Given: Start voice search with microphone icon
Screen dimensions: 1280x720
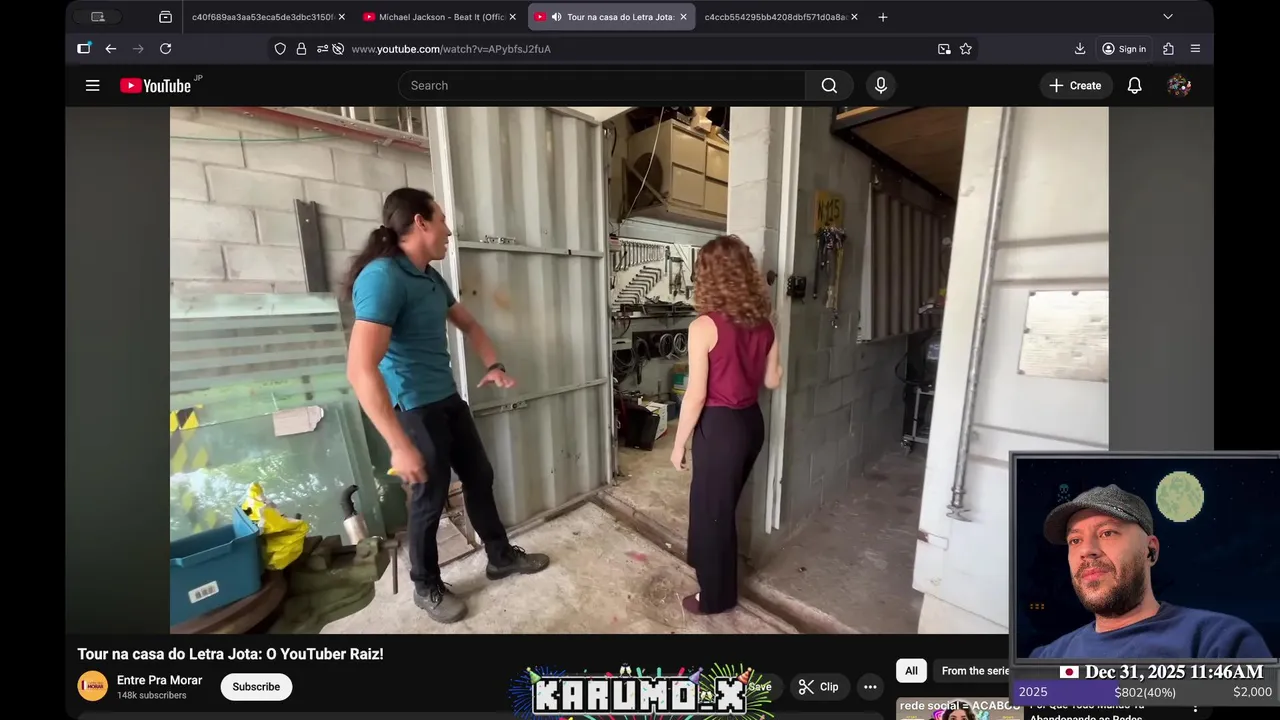Looking at the screenshot, I should point(881,86).
